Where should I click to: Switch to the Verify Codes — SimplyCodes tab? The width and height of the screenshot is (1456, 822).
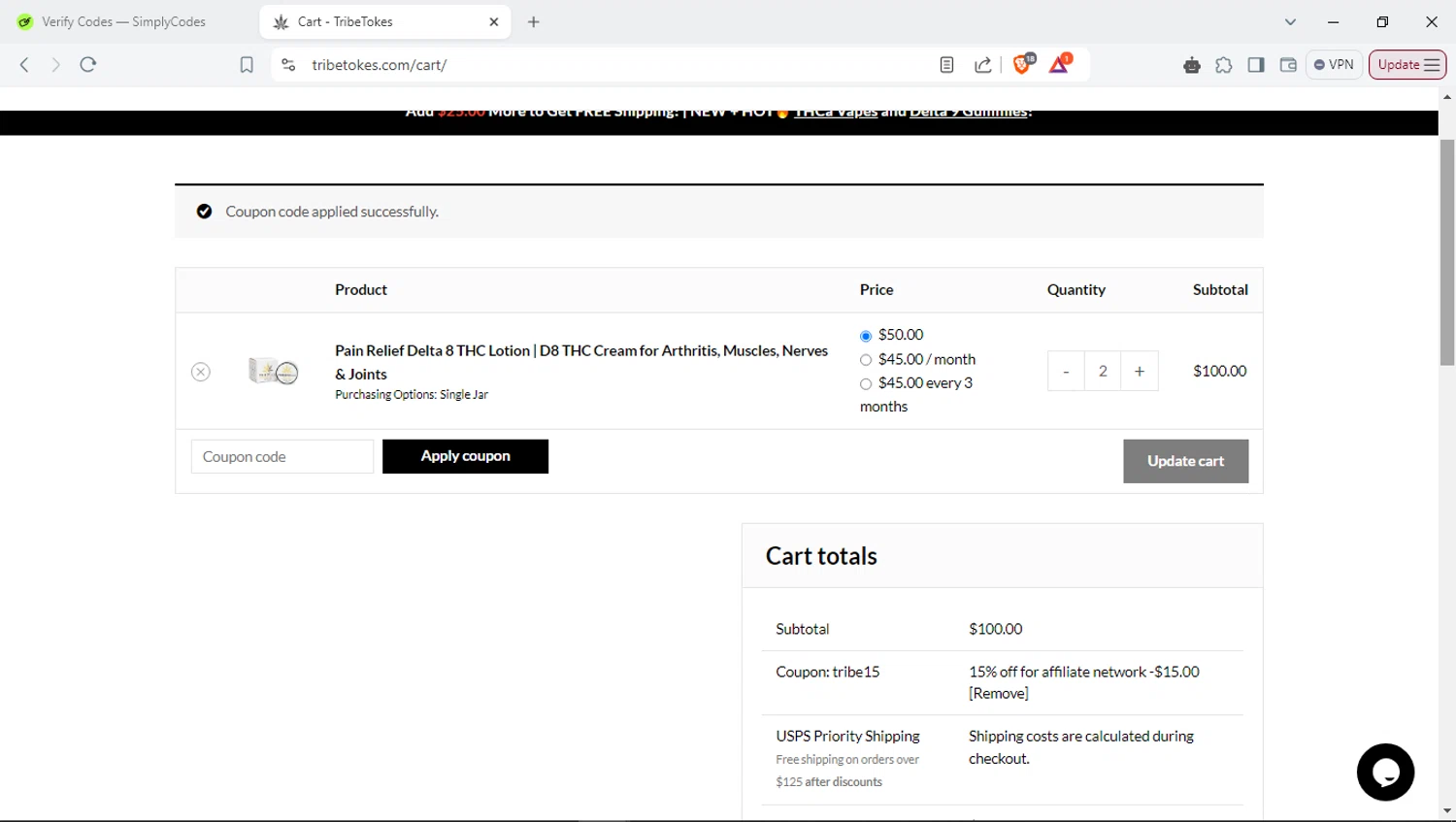tap(123, 21)
